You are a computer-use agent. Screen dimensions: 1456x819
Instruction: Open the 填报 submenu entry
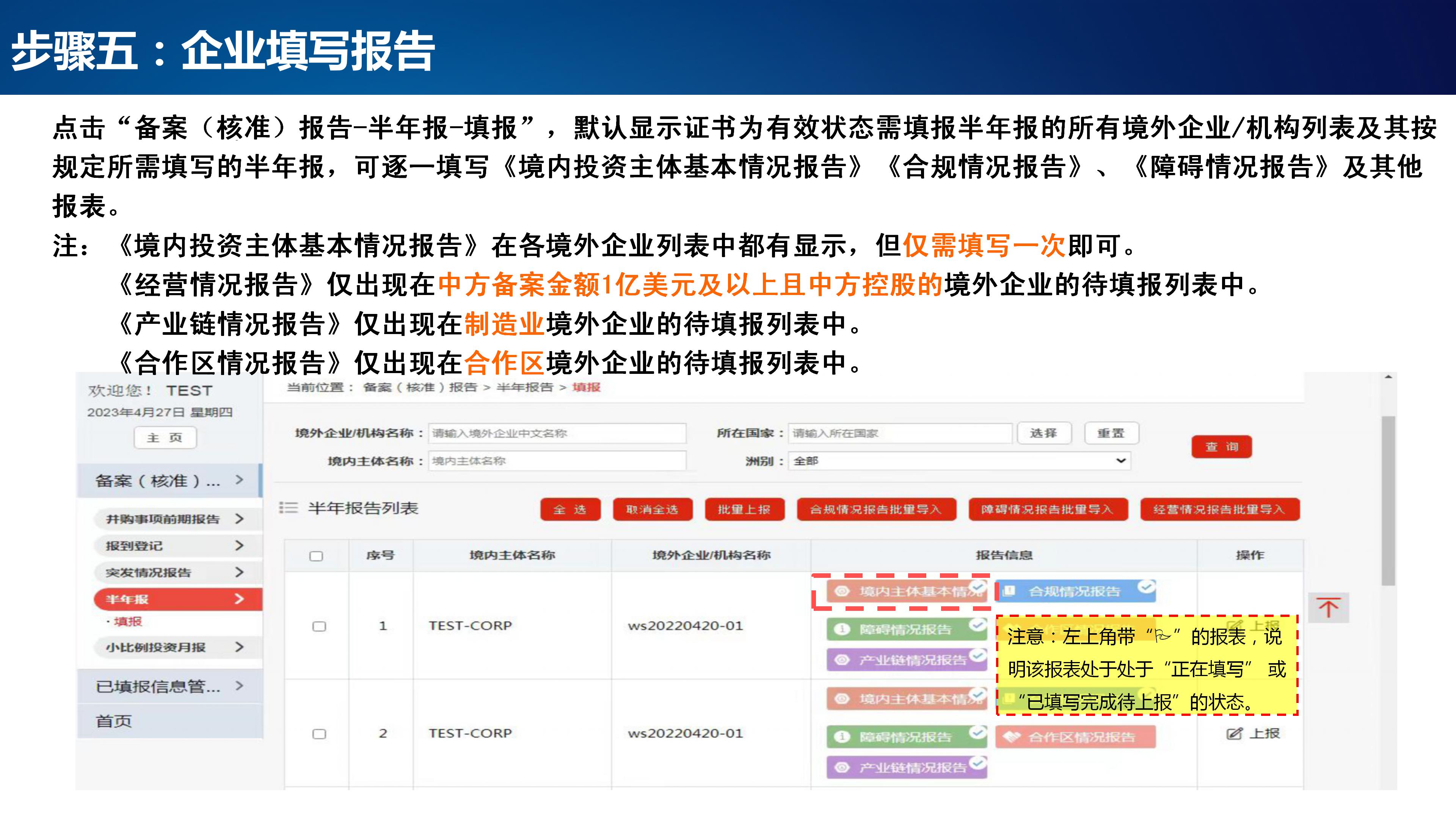(128, 622)
